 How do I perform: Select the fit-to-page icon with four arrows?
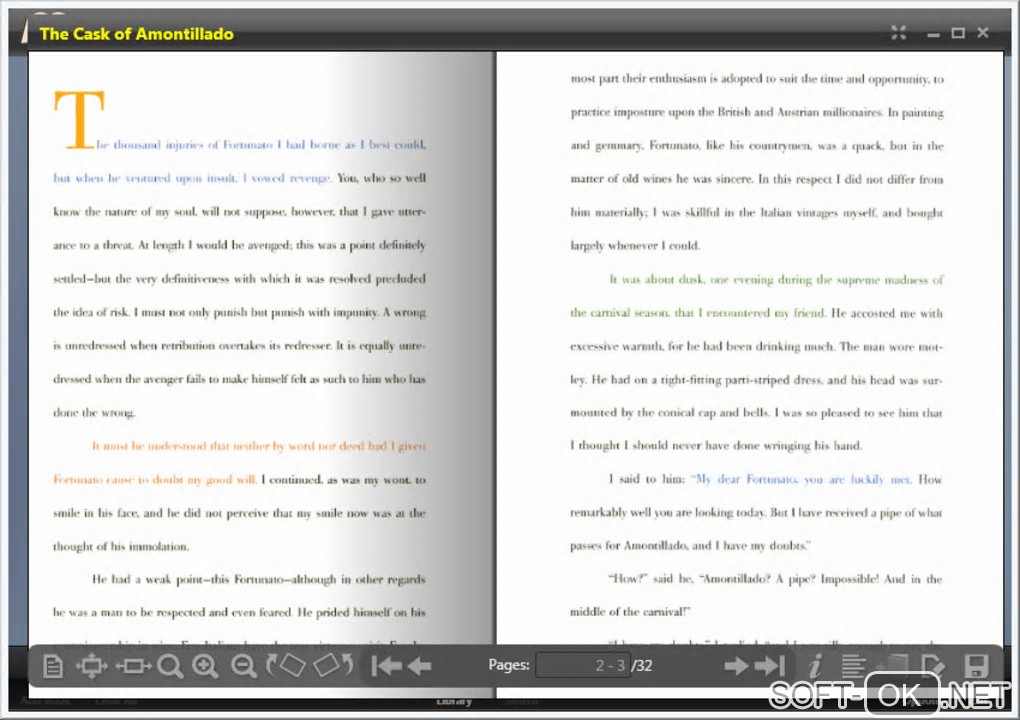[x=91, y=666]
